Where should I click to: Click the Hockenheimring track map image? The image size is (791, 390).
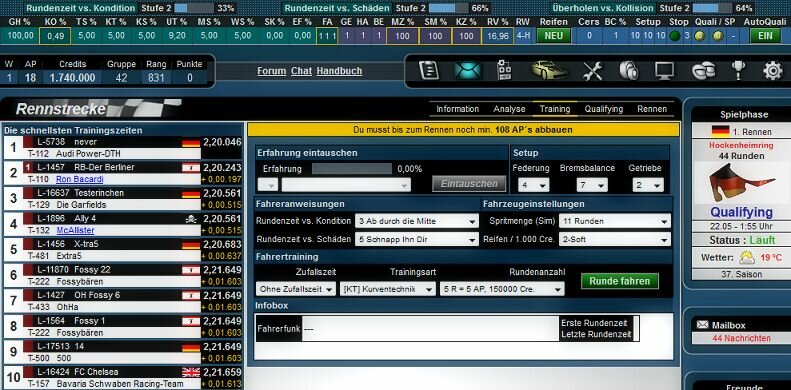click(741, 182)
